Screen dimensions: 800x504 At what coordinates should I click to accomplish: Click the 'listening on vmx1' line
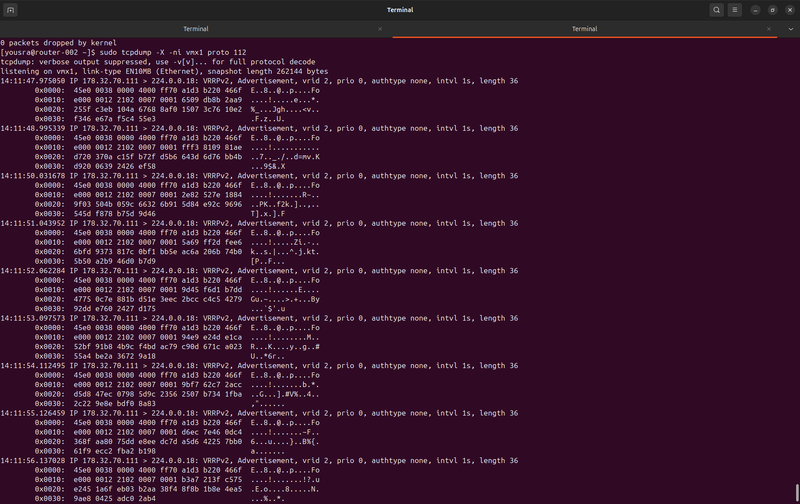(164, 71)
